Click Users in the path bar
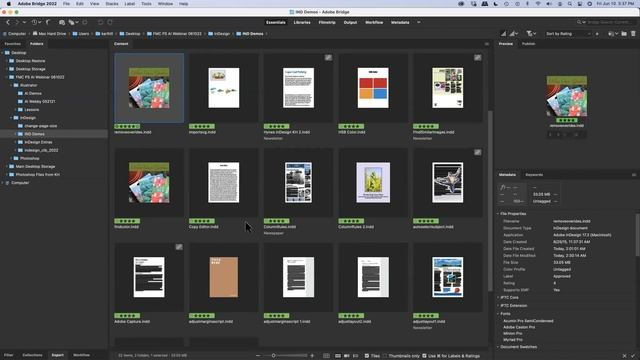Screen dimensions: 640x360 point(81,34)
